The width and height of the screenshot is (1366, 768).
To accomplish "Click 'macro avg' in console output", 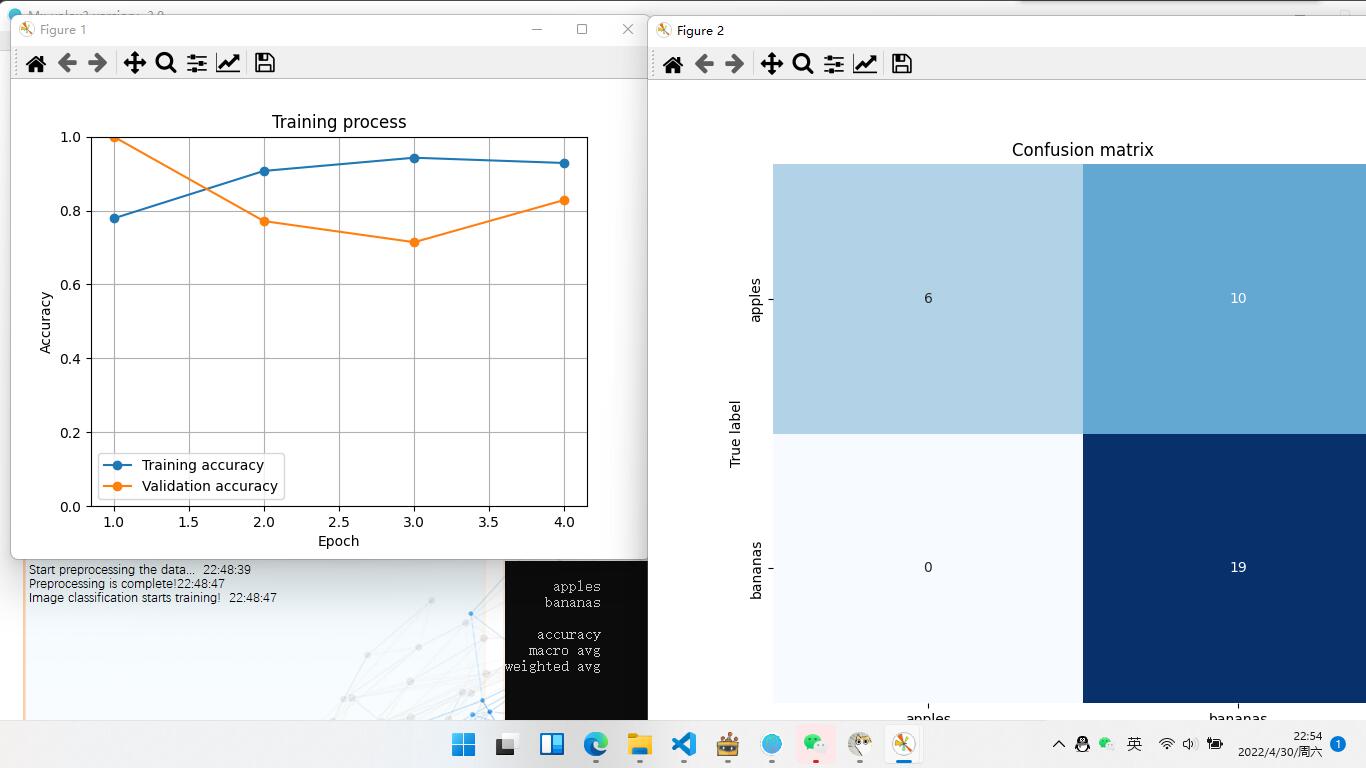I will click(x=565, y=650).
